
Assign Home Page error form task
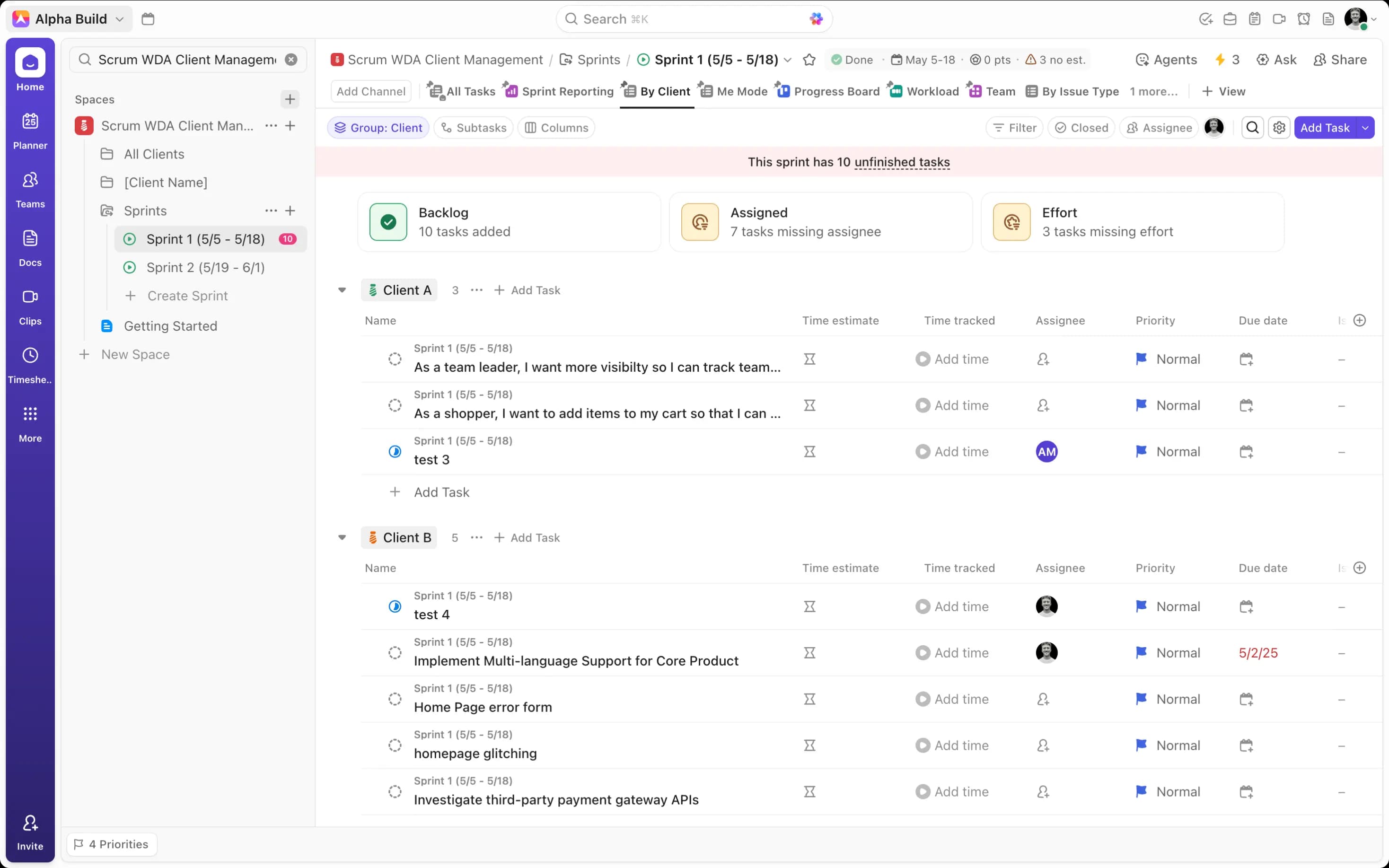(x=1043, y=699)
